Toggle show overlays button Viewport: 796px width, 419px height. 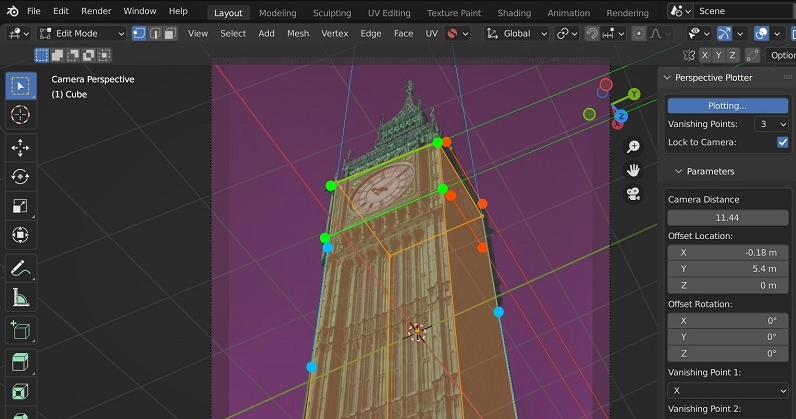761,34
